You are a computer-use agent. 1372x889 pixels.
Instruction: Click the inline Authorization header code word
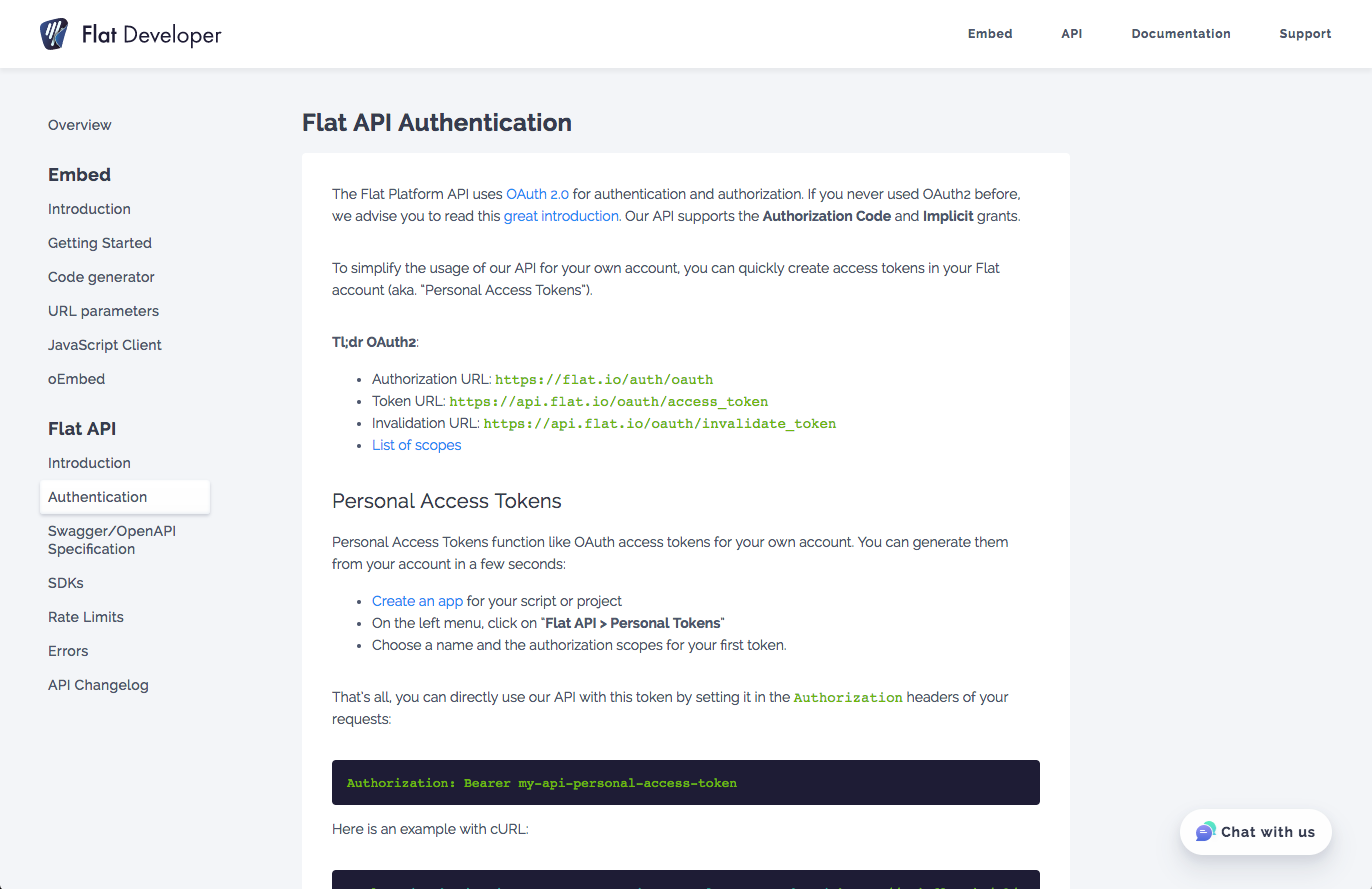(848, 697)
